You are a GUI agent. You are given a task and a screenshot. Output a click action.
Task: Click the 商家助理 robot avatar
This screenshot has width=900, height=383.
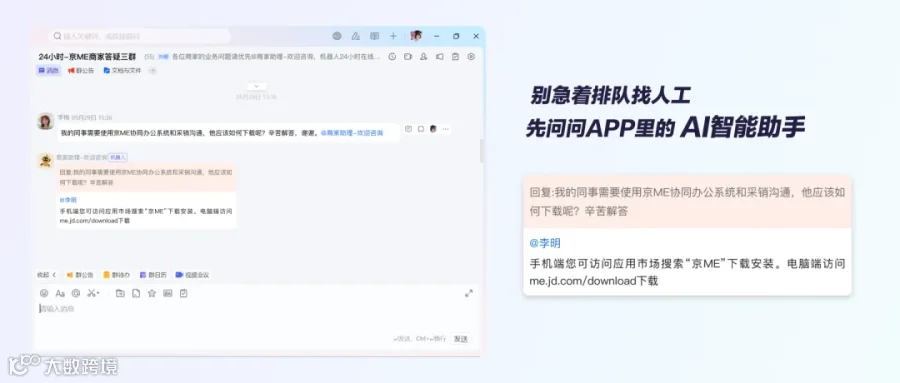(45, 161)
